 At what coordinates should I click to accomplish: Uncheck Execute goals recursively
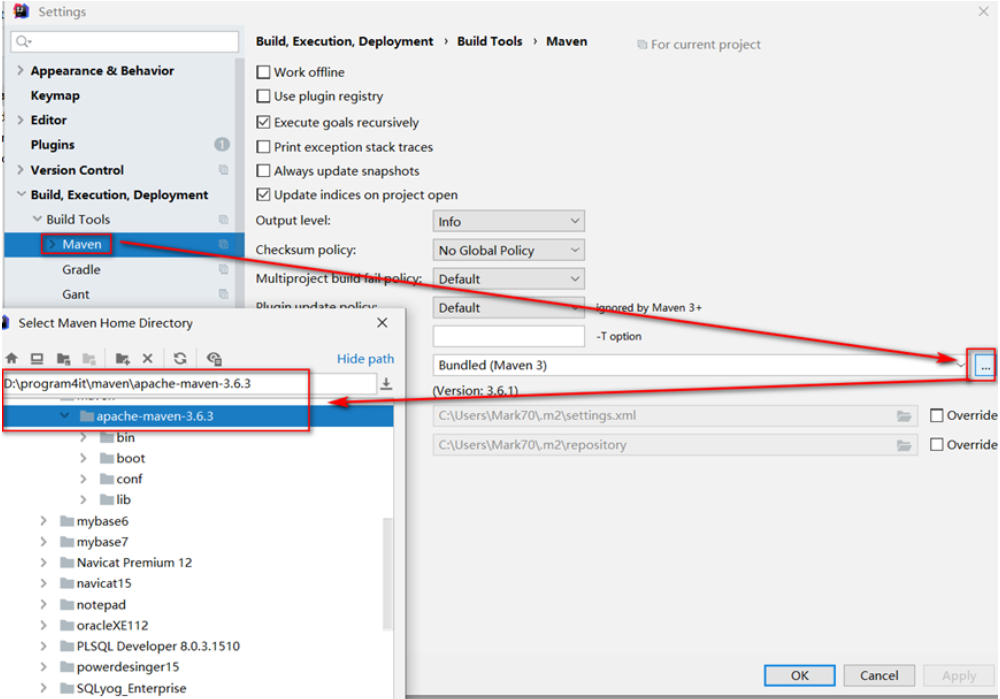pyautogui.click(x=263, y=122)
